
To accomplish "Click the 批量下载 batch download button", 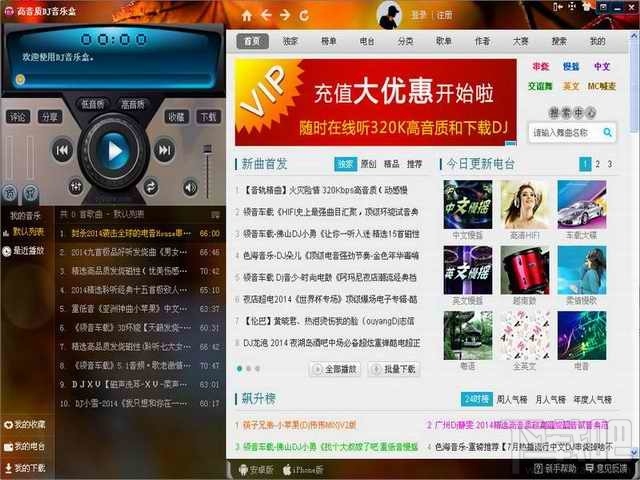I will (394, 369).
